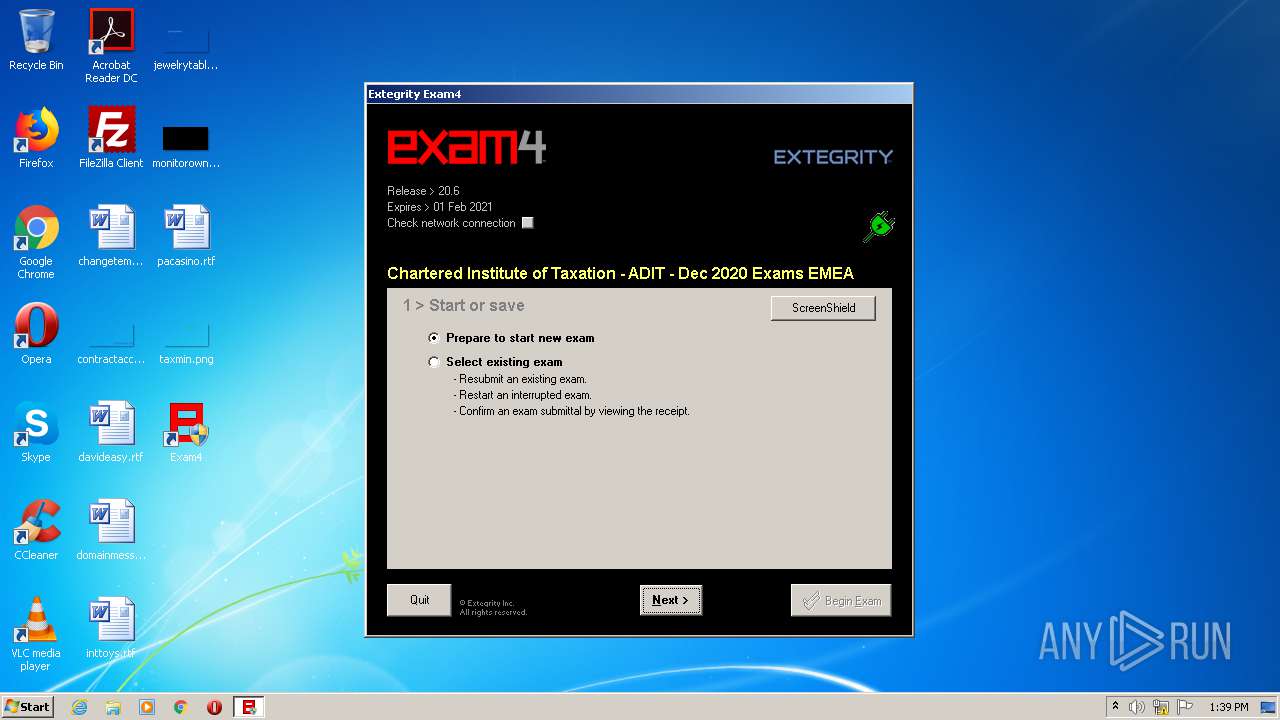Click 'Restart an interrupted exam' text

[x=522, y=395]
